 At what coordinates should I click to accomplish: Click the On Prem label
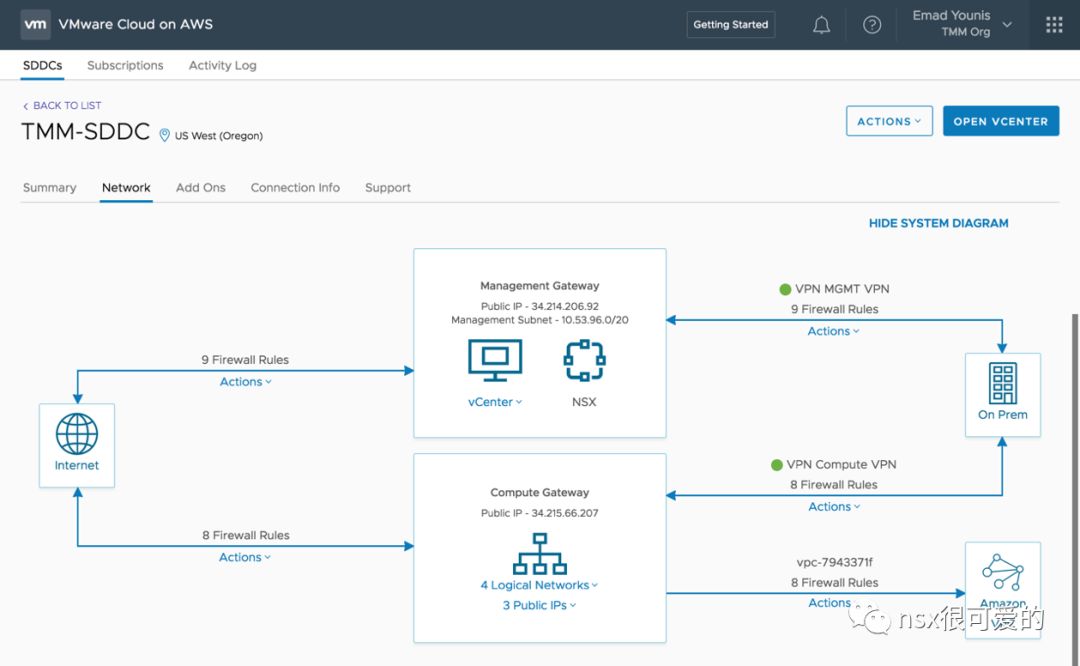point(1002,415)
